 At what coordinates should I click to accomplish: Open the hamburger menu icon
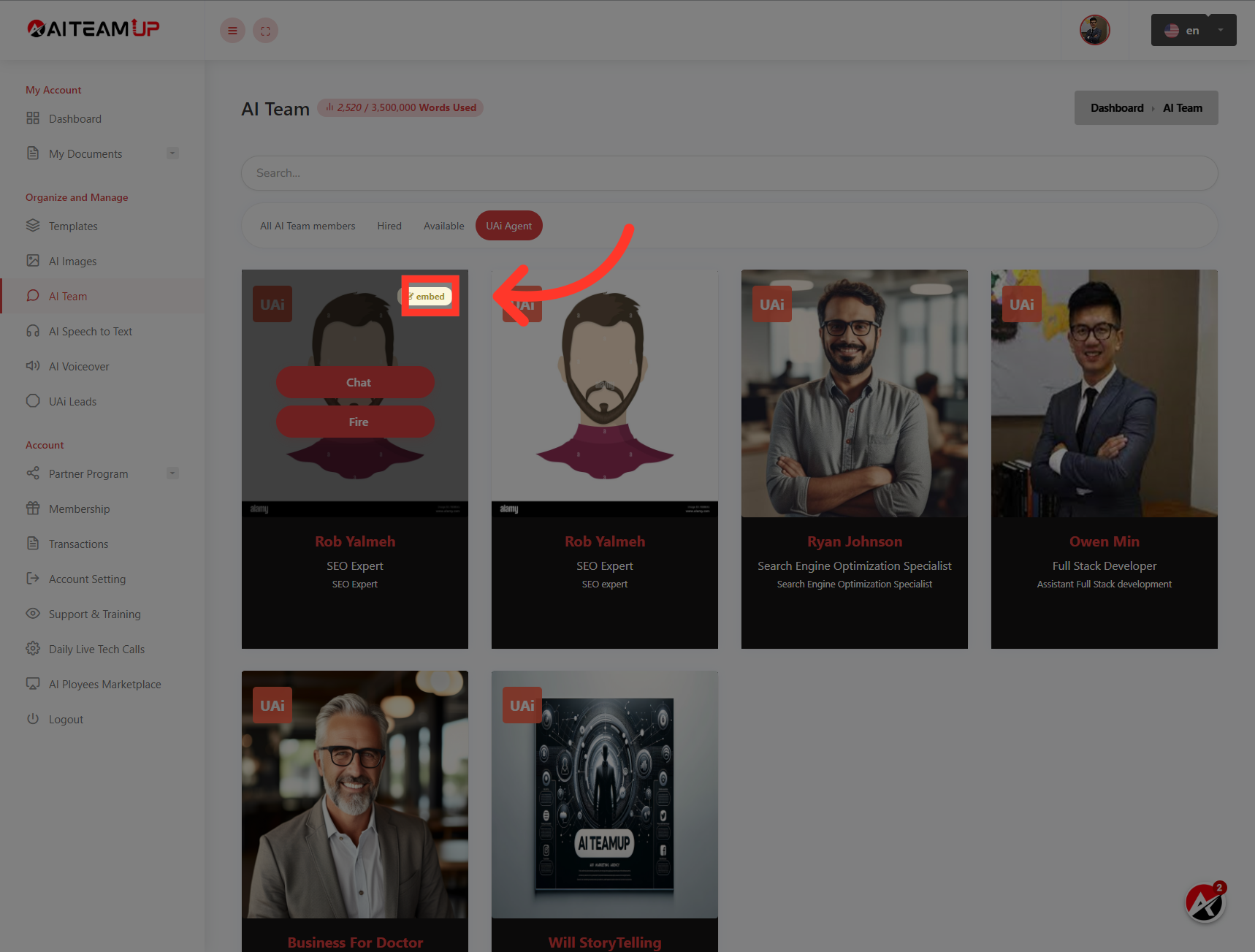pos(232,30)
